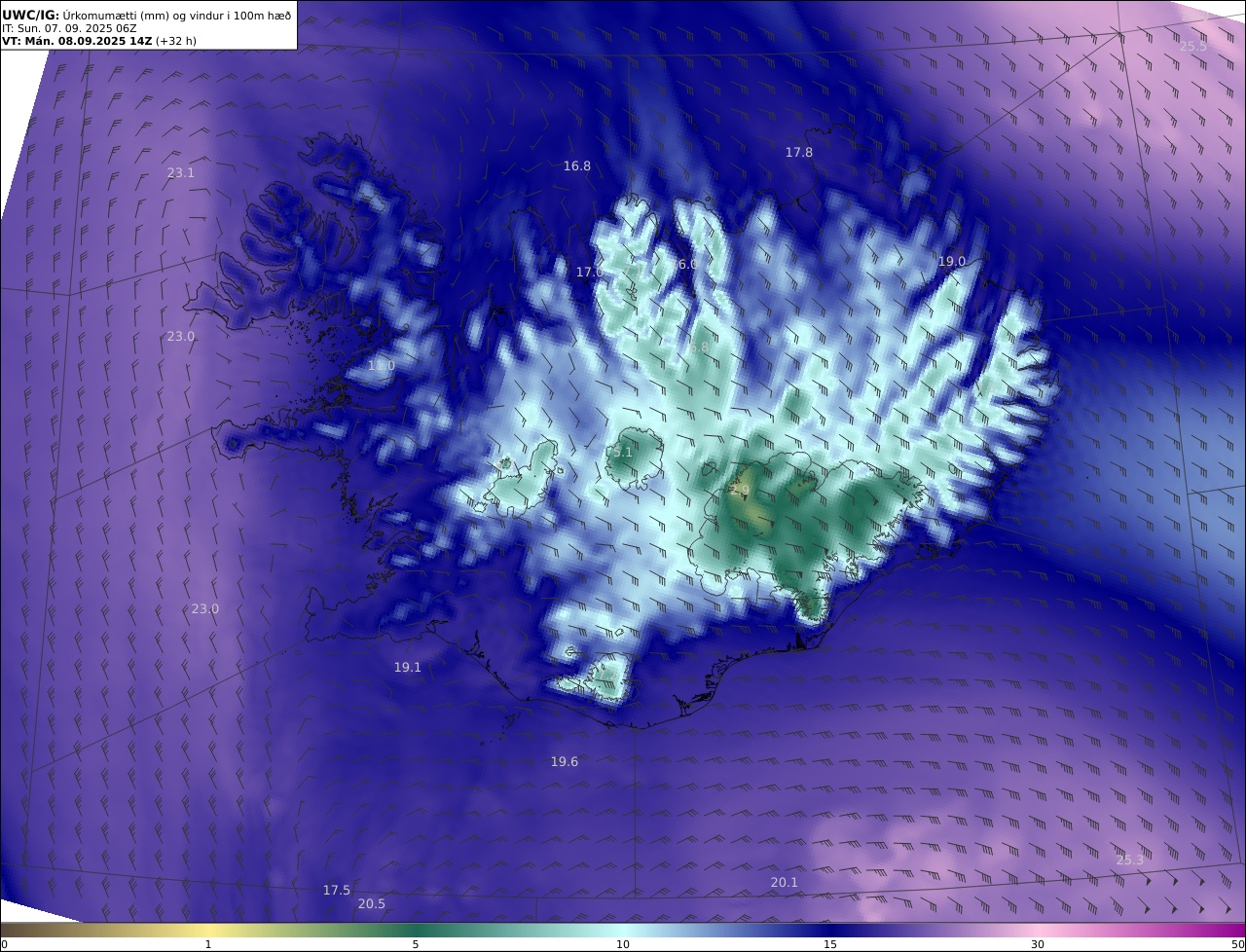Click the 'IT: Sun. 07. 09. 2025 06Z' line

pyautogui.click(x=69, y=28)
